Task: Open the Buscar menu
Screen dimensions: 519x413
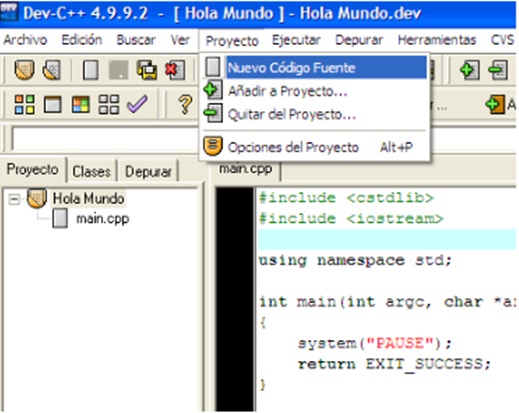Action: coord(136,40)
